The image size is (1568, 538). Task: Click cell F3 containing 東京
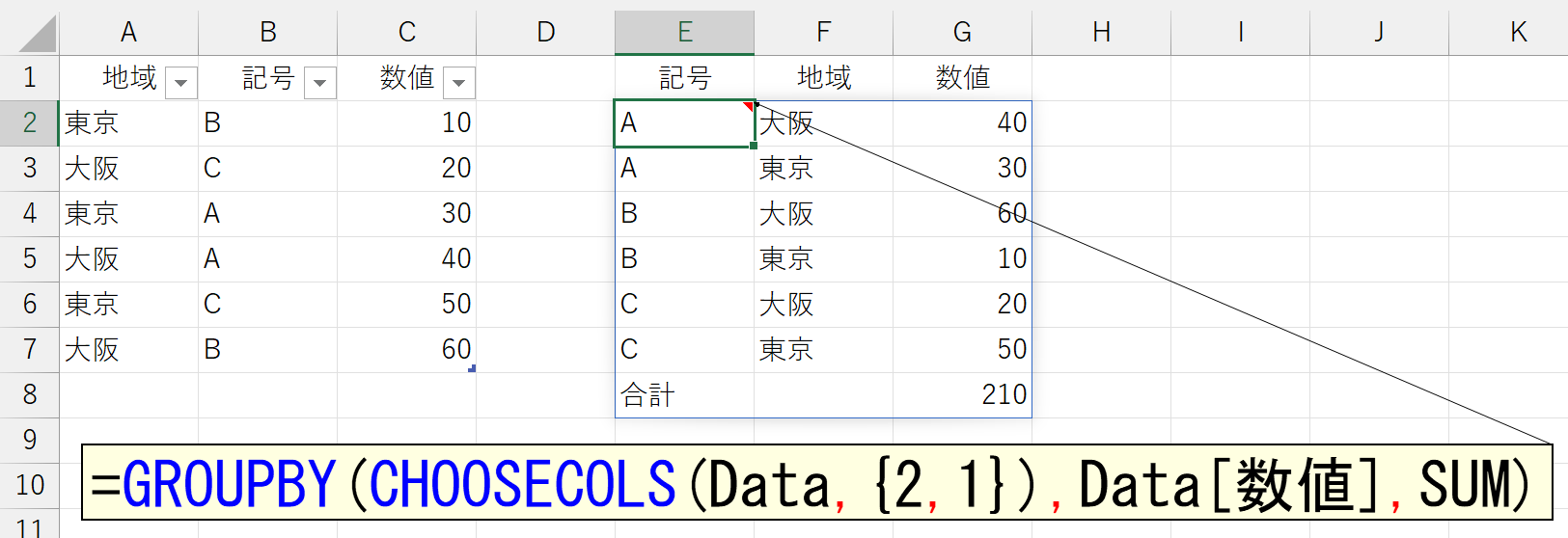824,169
